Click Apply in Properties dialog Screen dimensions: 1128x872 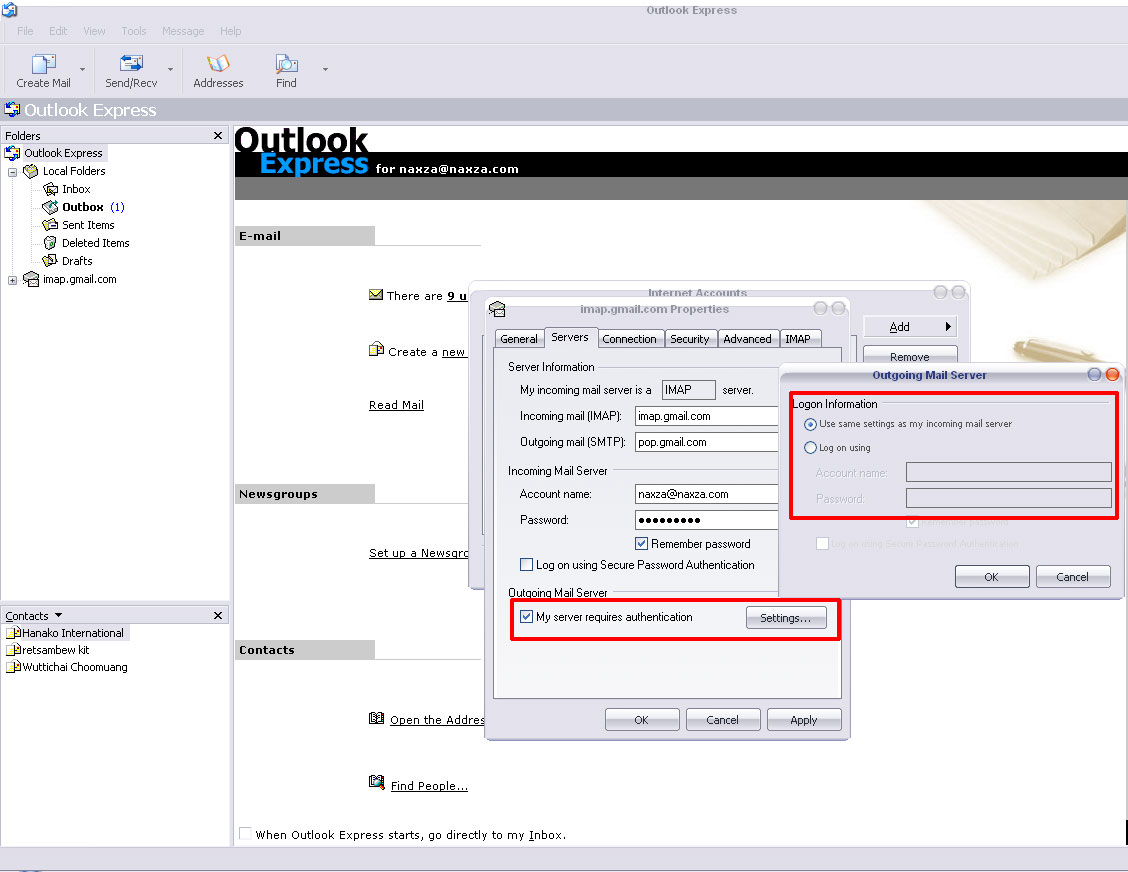click(804, 719)
